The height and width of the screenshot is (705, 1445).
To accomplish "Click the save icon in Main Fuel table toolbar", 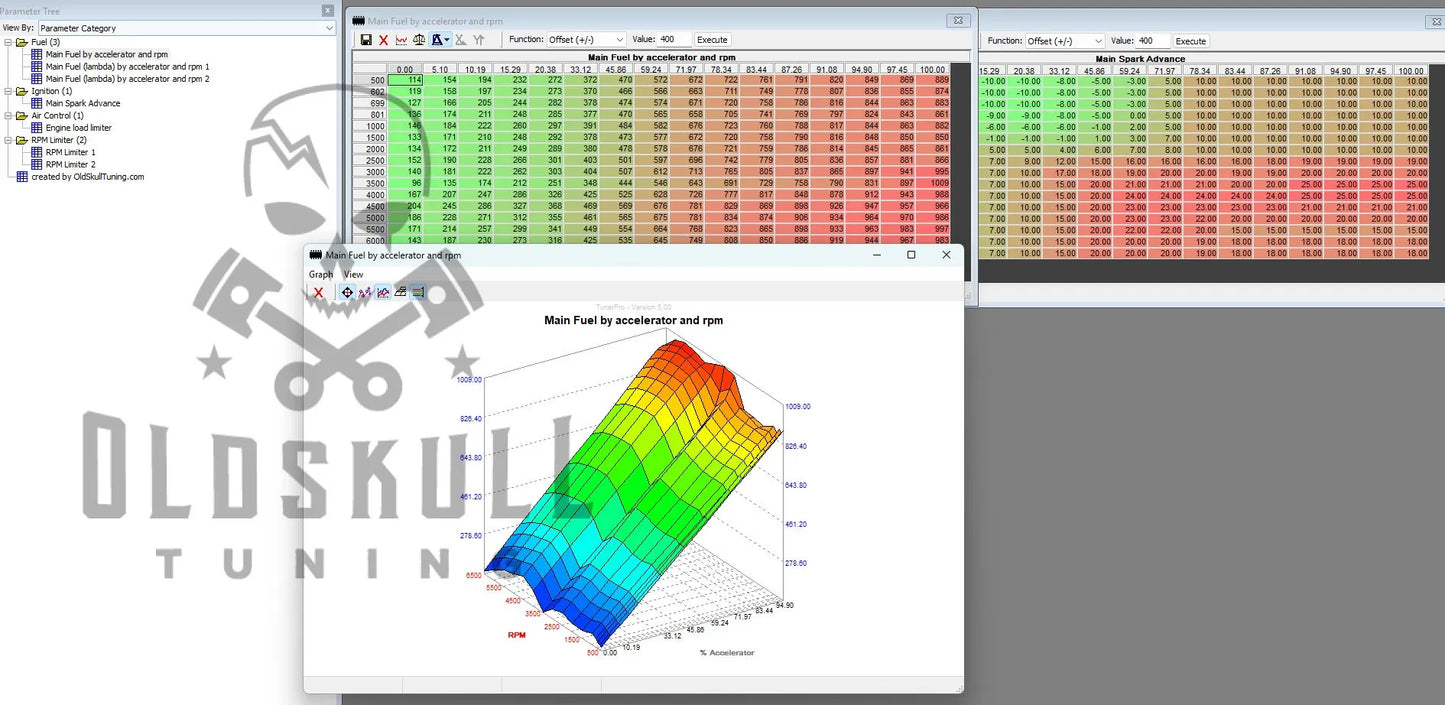I will 366,40.
